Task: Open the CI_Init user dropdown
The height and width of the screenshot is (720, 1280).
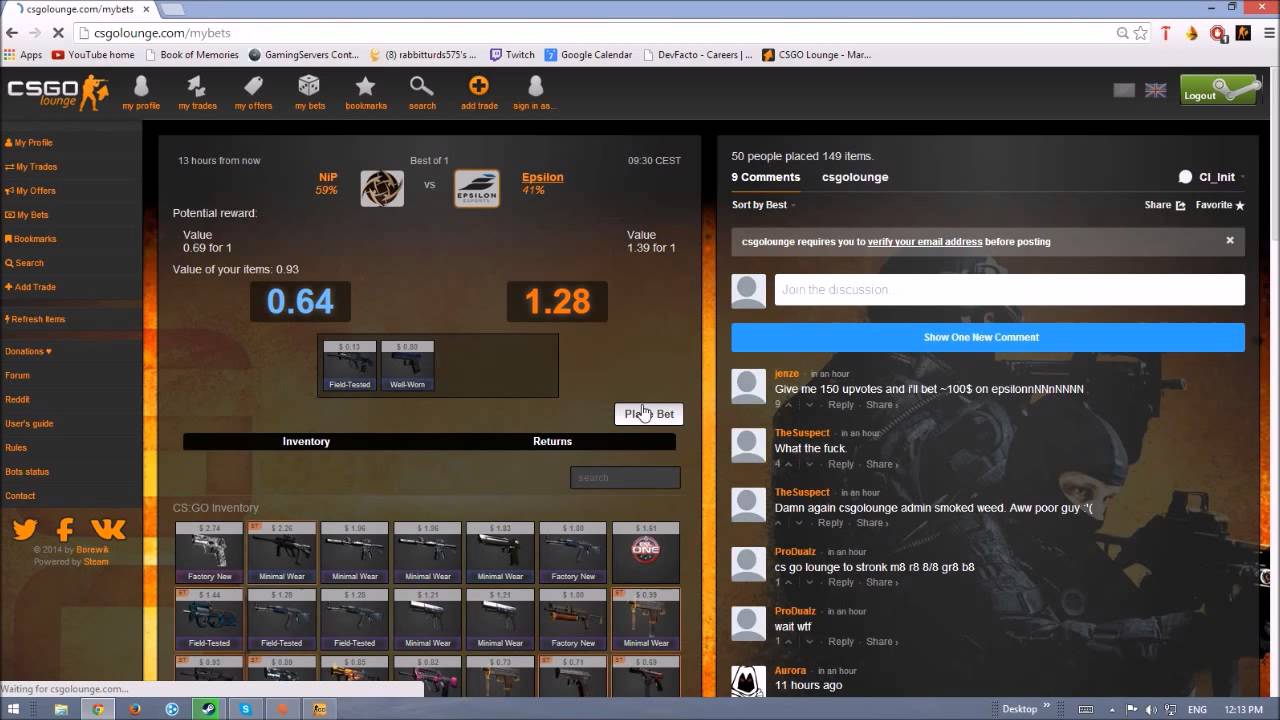Action: click(1212, 177)
